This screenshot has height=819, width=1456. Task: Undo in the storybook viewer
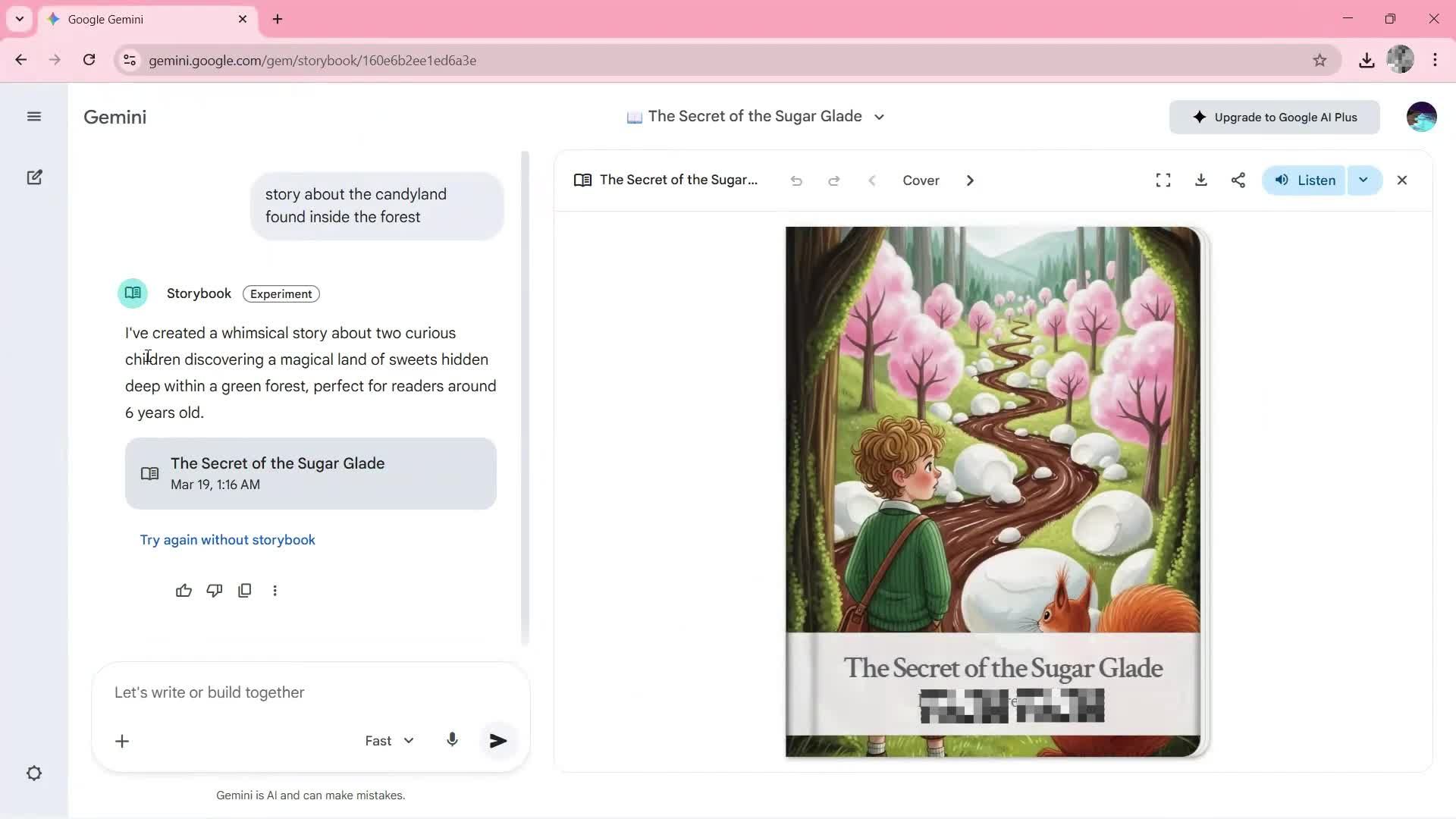click(796, 180)
